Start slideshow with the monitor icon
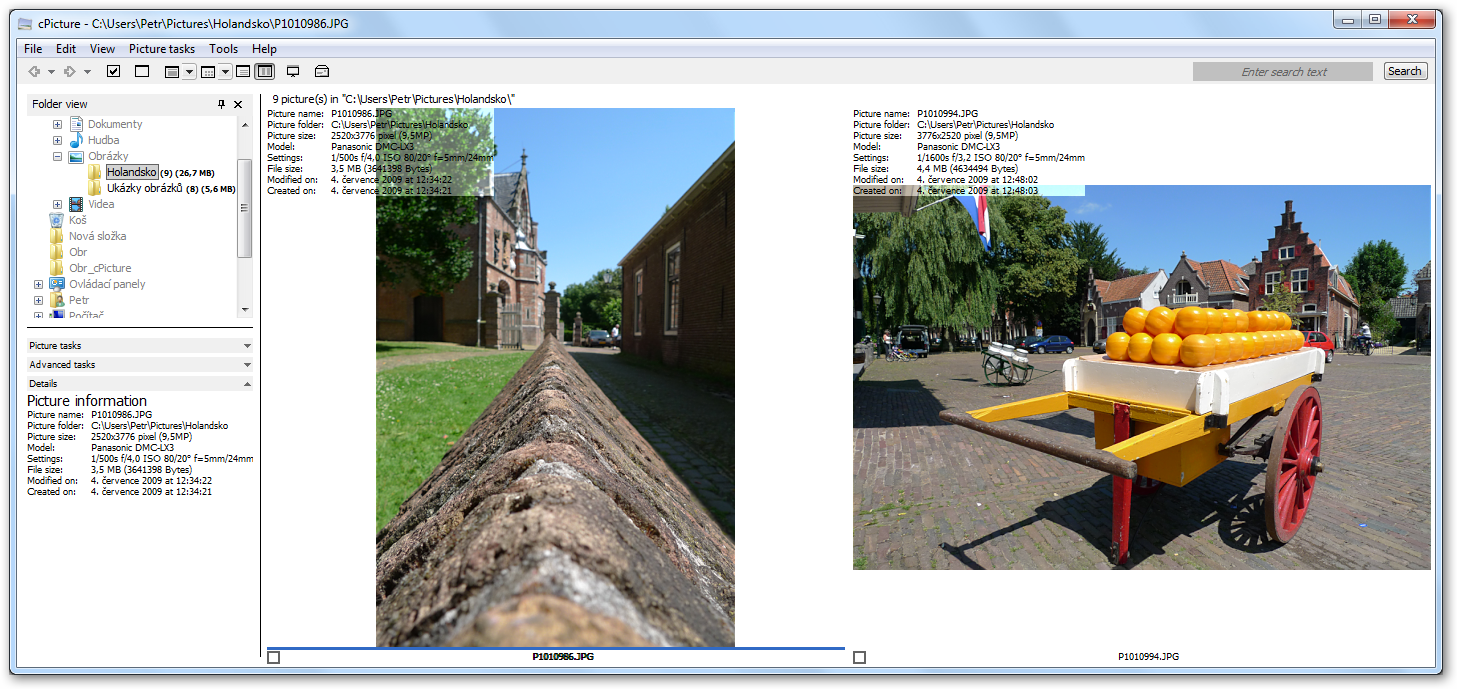 pos(293,71)
